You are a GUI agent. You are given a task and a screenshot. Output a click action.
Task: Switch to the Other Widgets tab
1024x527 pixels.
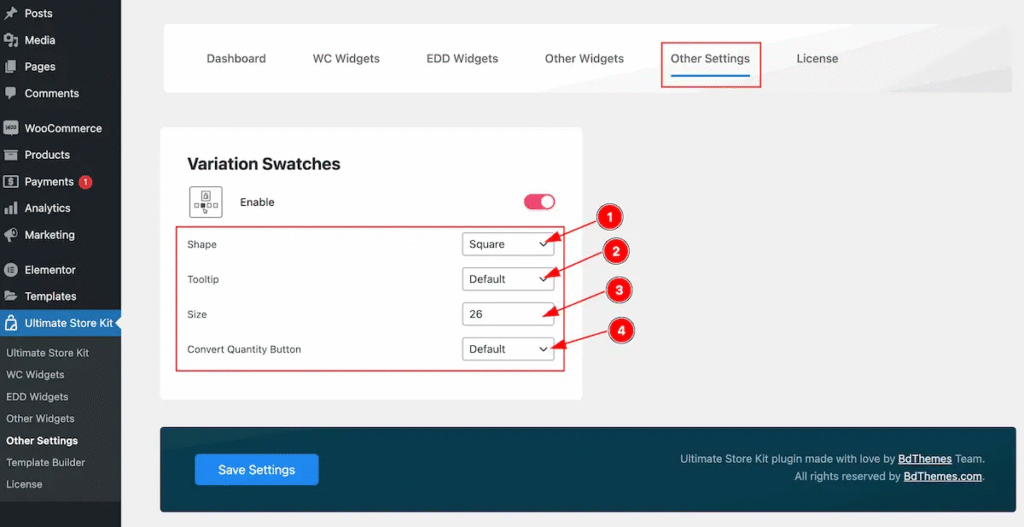click(584, 59)
